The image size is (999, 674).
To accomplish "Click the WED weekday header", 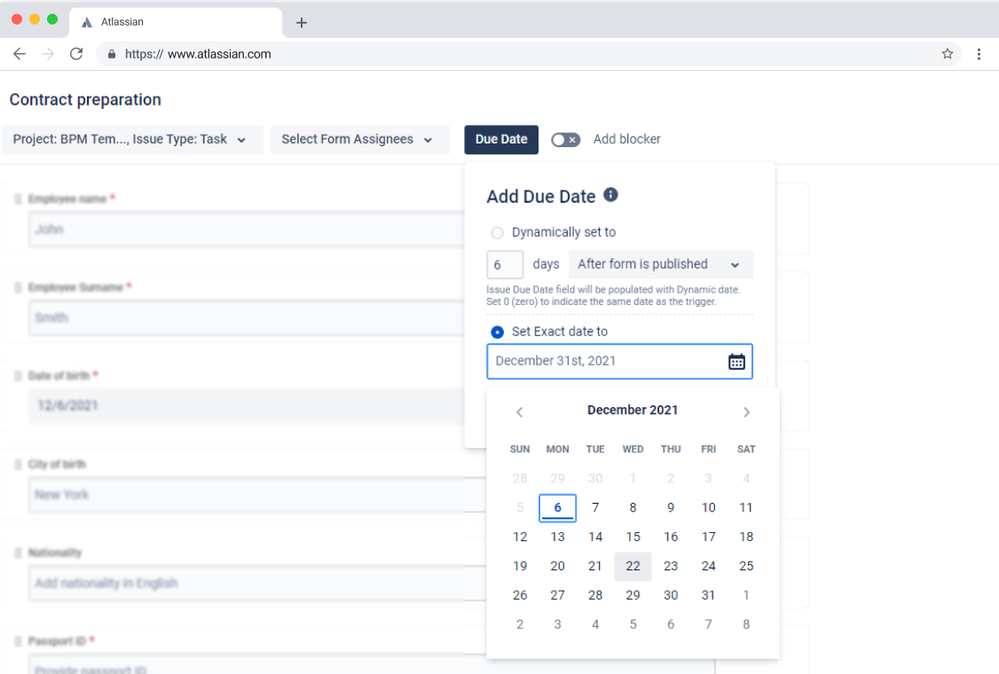I will point(633,449).
